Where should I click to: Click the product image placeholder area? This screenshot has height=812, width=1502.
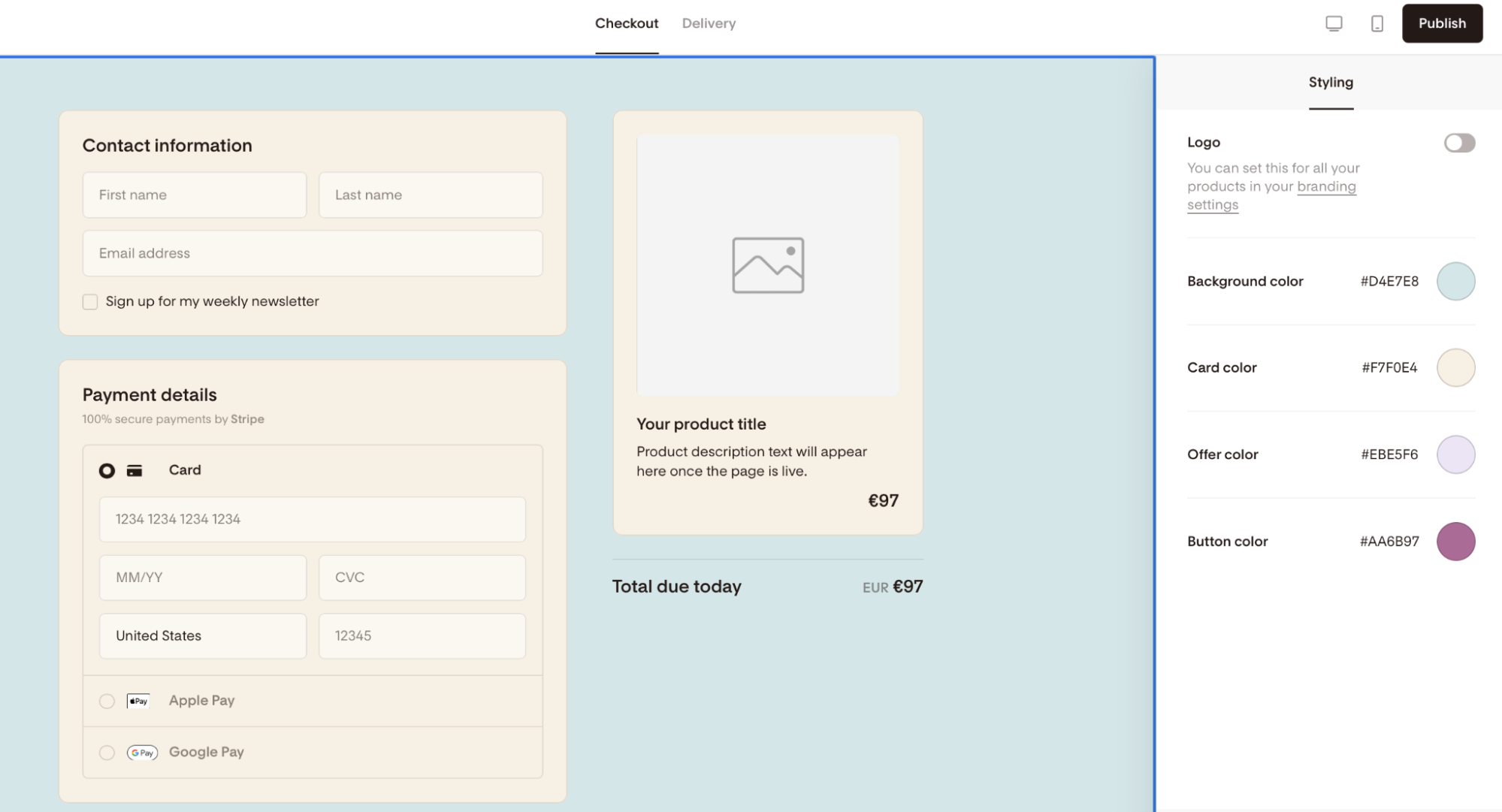click(x=768, y=265)
